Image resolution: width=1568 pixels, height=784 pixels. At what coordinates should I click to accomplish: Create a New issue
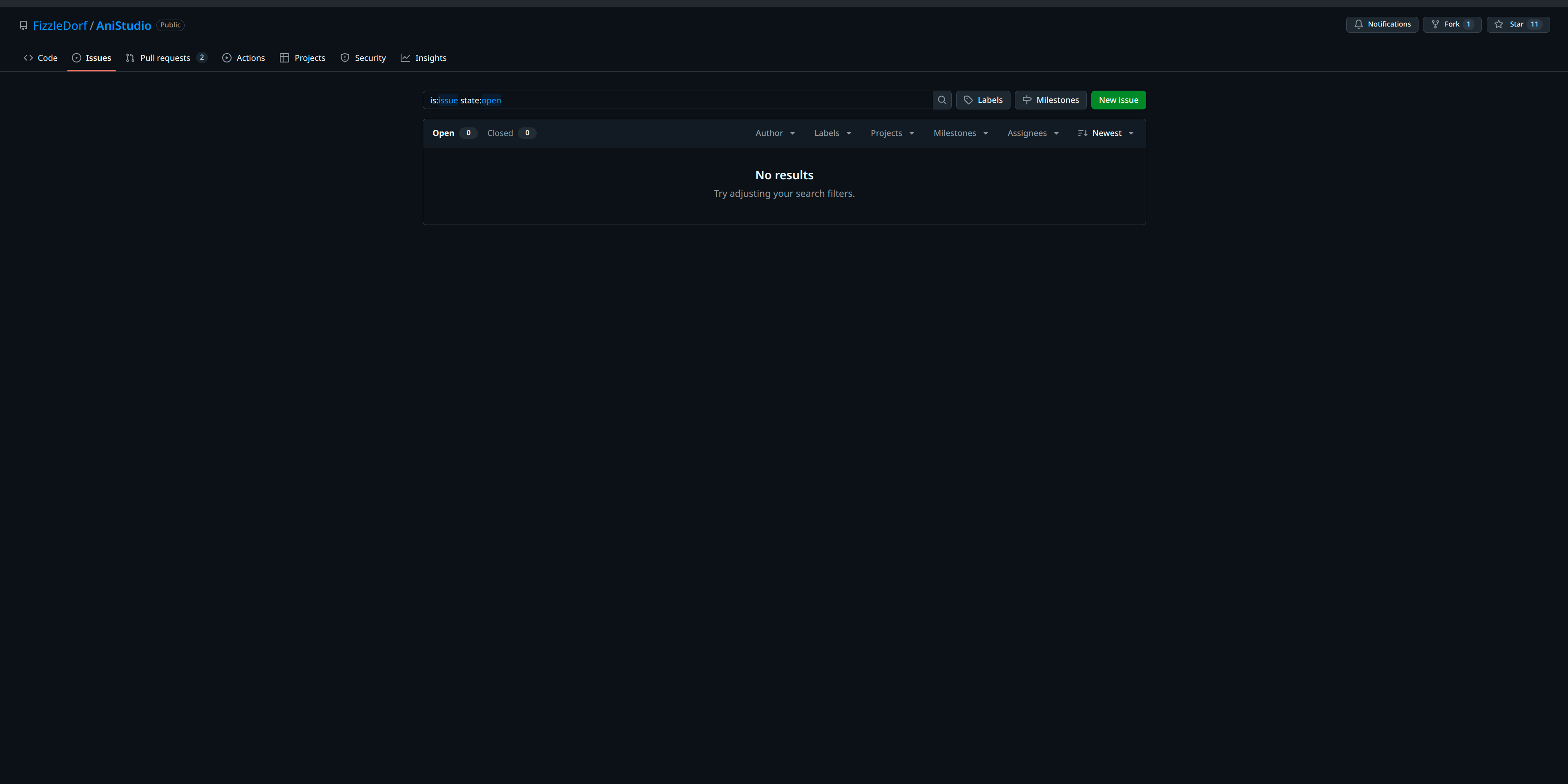[1118, 100]
